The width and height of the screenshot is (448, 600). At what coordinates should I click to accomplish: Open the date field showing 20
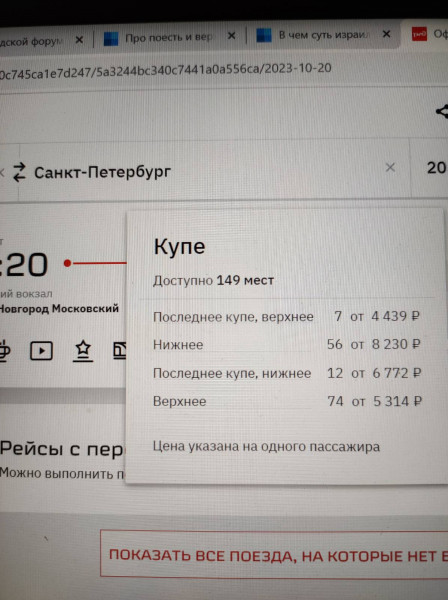click(430, 168)
